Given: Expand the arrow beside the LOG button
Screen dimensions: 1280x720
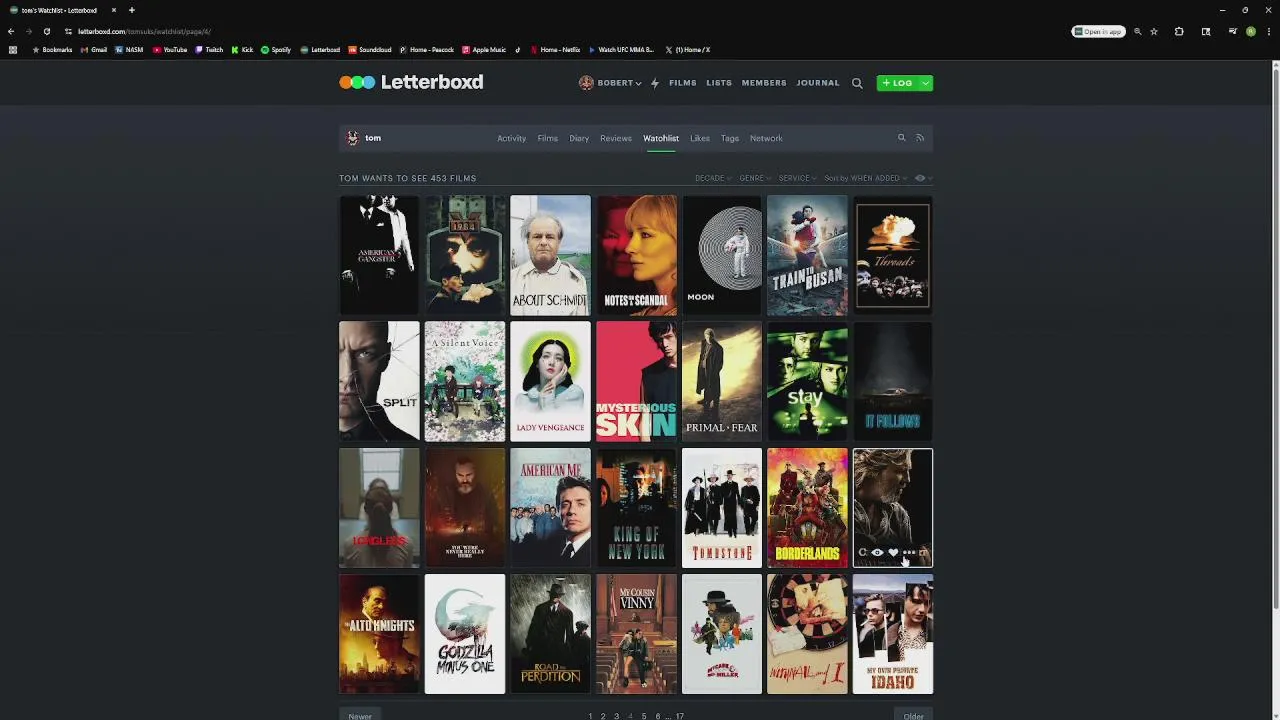Looking at the screenshot, I should [925, 83].
